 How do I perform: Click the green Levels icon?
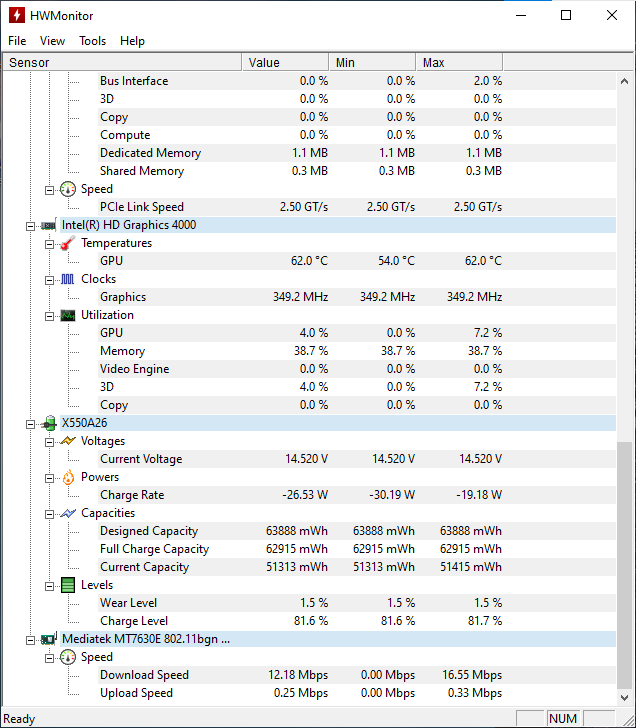68,585
